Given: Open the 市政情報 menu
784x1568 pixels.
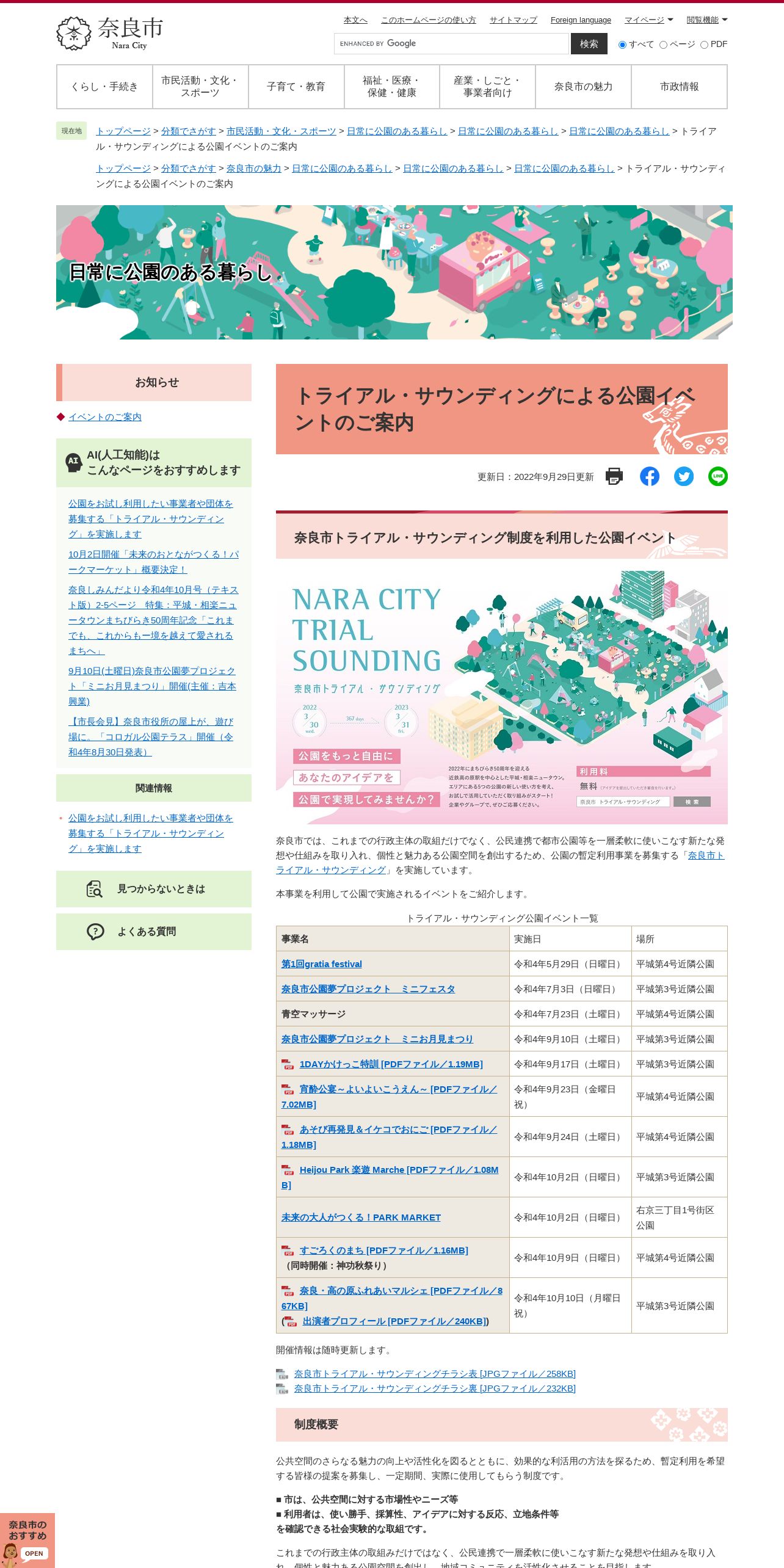Looking at the screenshot, I should click(x=679, y=87).
